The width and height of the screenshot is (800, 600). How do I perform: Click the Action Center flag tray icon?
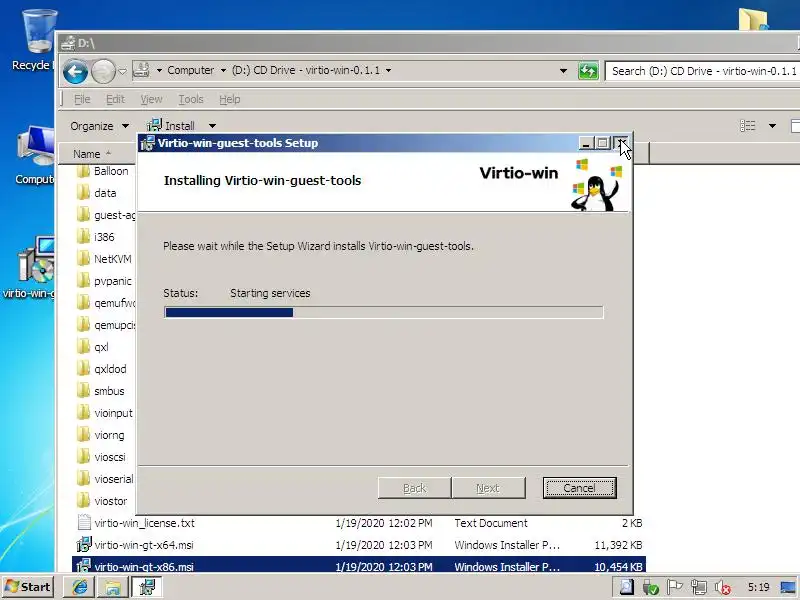674,587
